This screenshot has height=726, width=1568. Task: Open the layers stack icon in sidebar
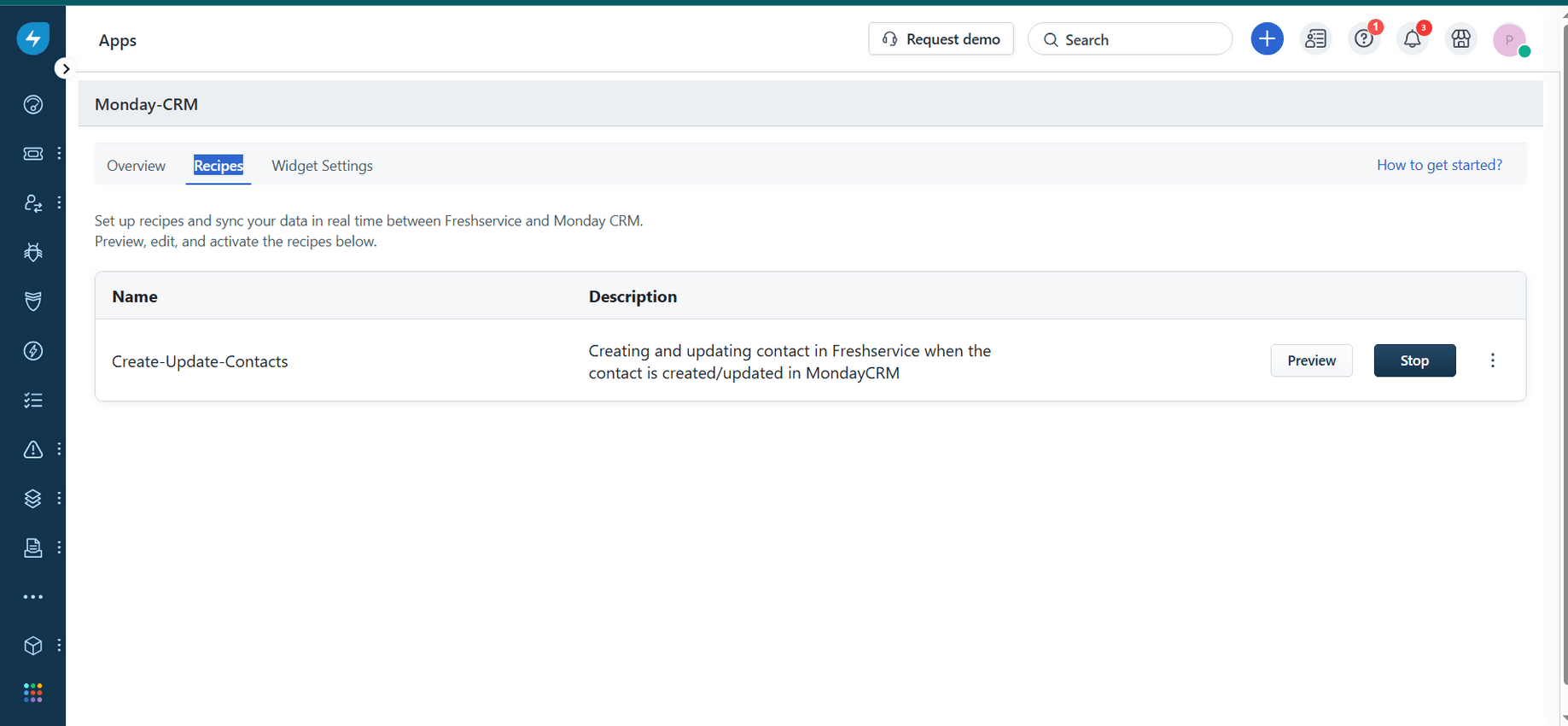[x=33, y=499]
